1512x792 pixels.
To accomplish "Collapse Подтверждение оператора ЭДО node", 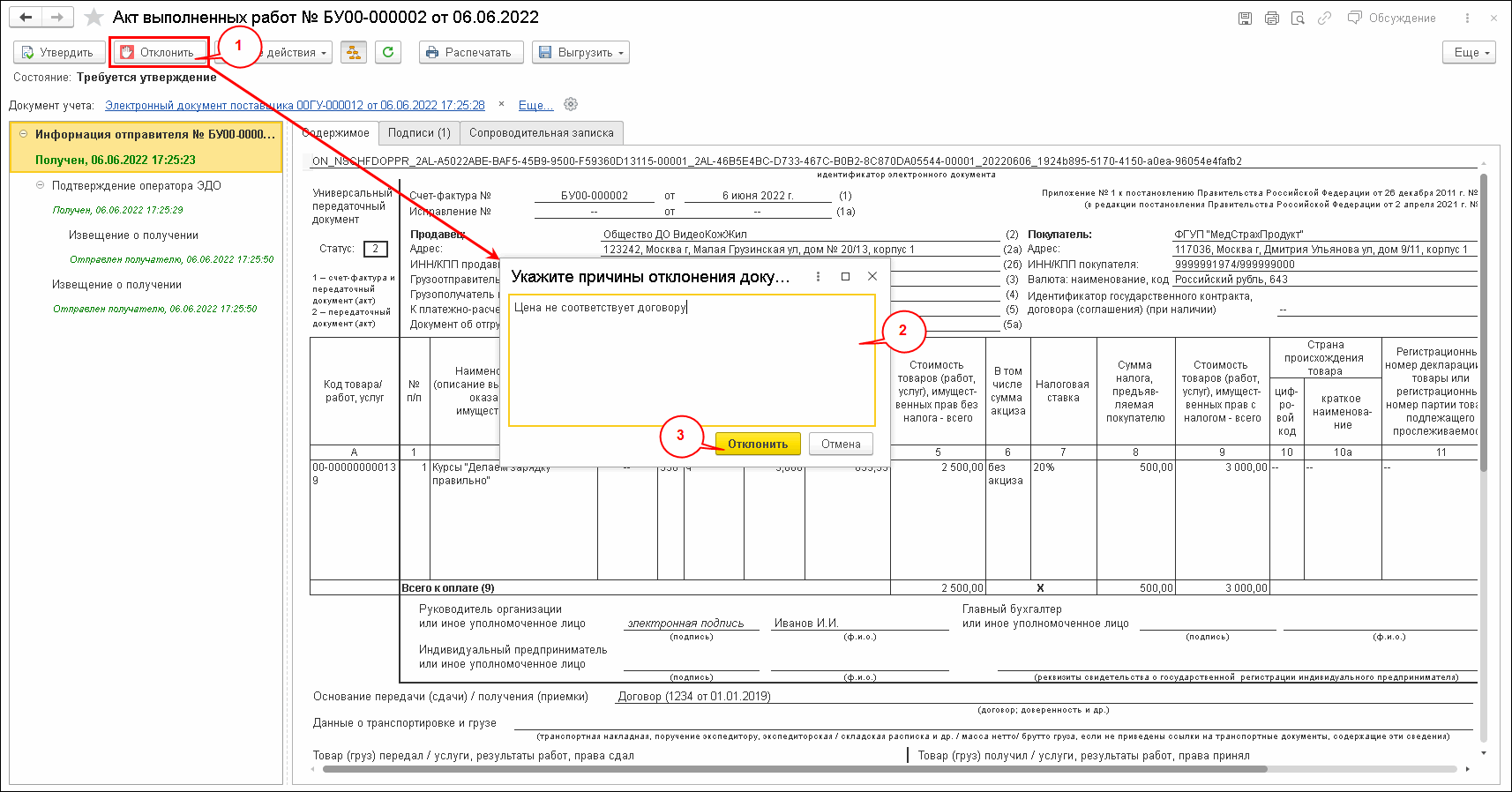I will point(40,185).
